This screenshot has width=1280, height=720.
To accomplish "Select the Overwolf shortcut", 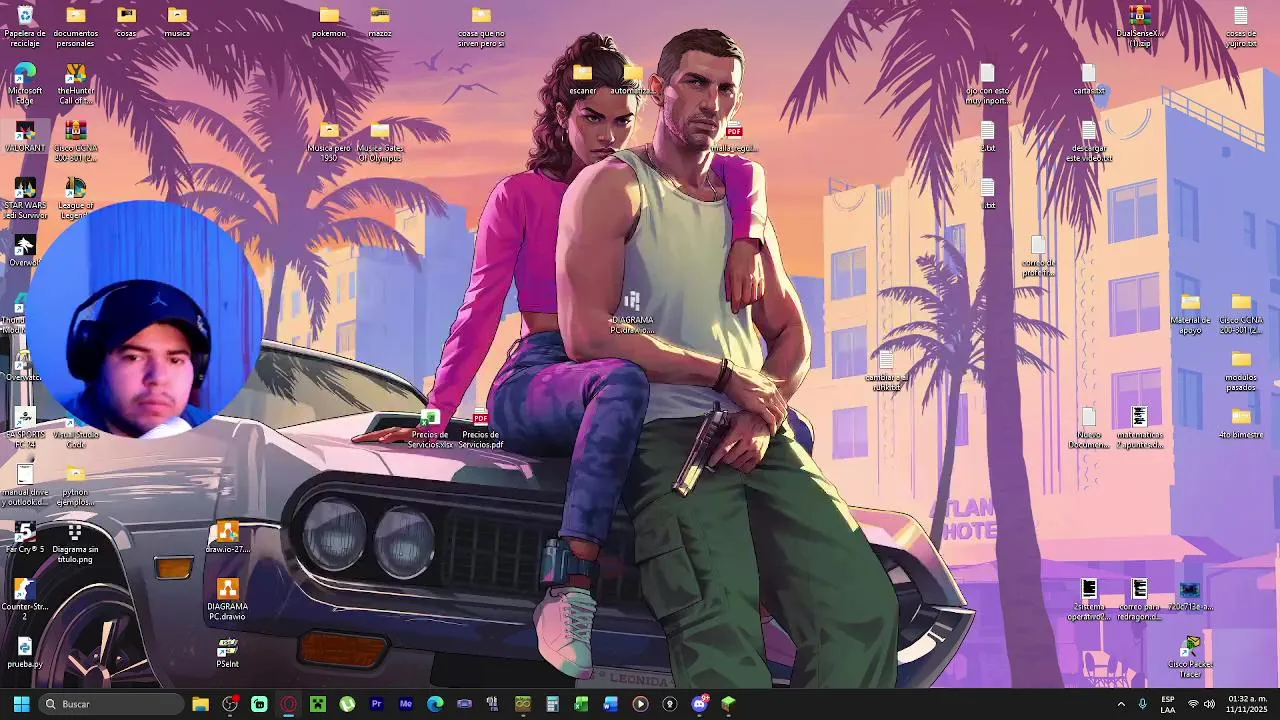I will coord(24,251).
